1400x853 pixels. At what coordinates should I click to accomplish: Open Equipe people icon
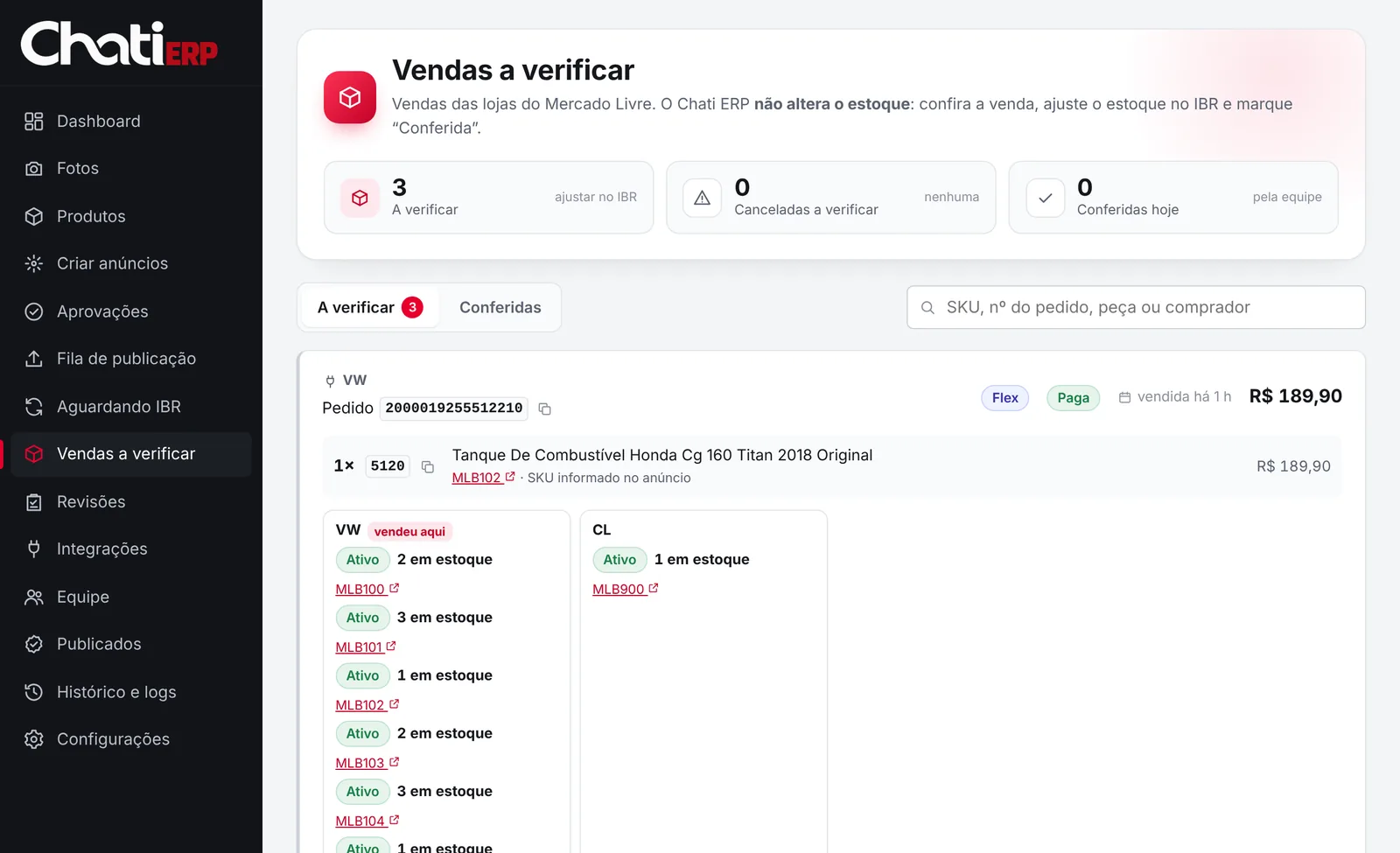click(x=34, y=597)
